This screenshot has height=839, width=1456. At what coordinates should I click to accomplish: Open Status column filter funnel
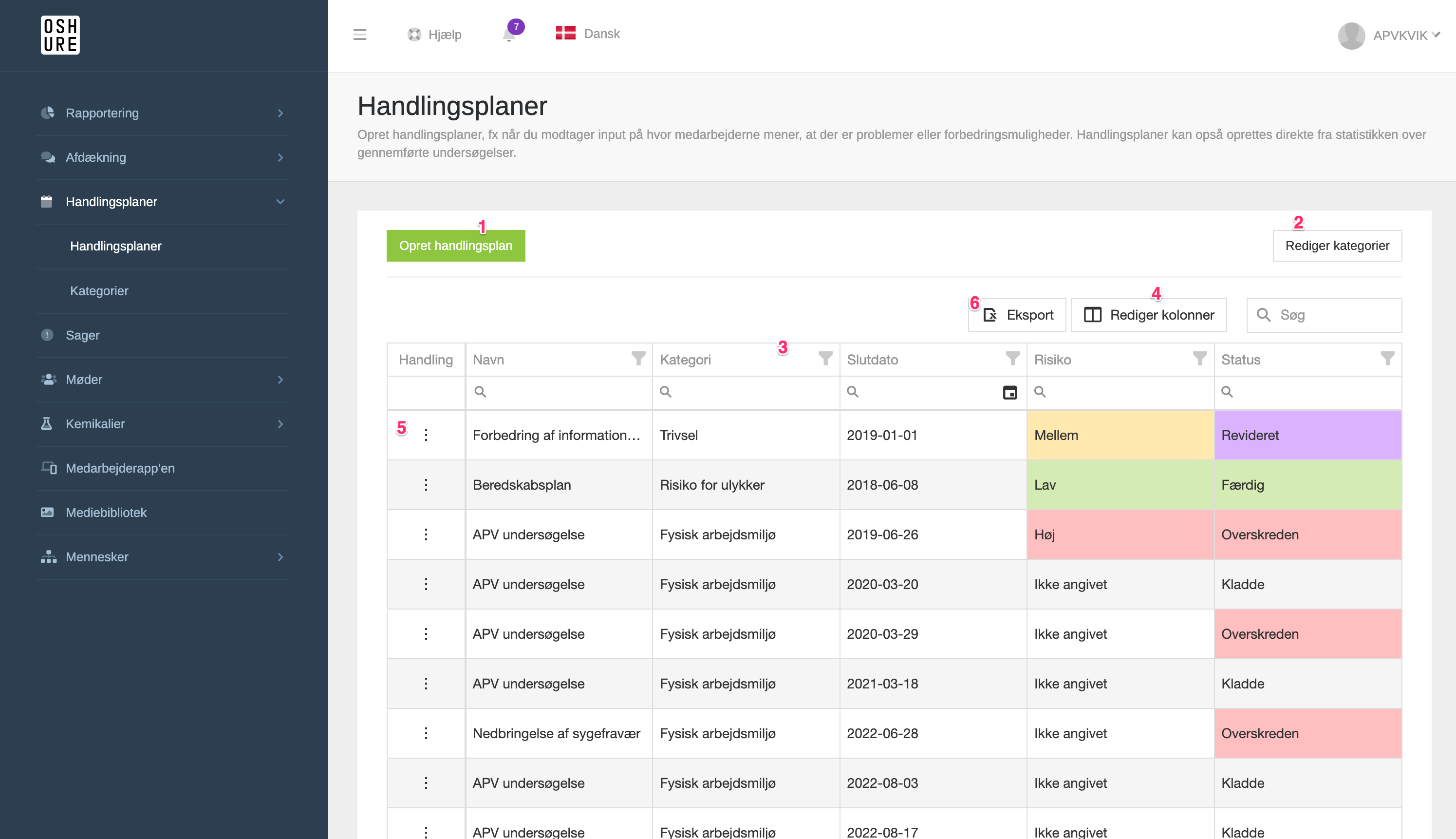(x=1387, y=359)
